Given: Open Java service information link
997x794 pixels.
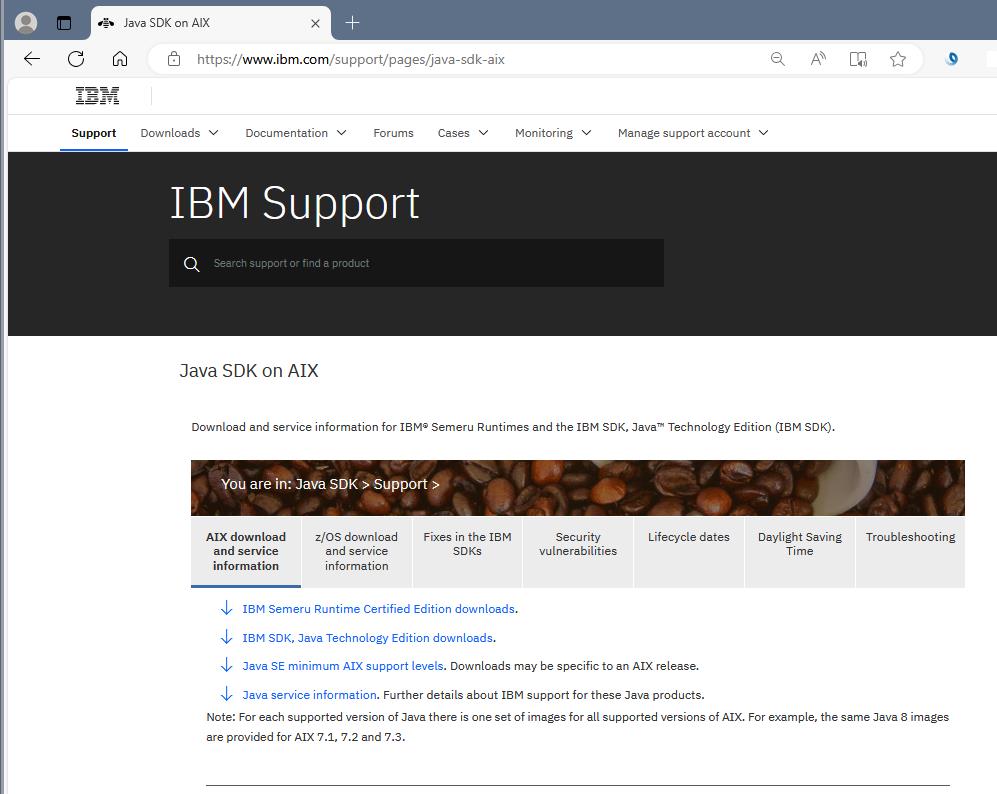Looking at the screenshot, I should (x=310, y=695).
